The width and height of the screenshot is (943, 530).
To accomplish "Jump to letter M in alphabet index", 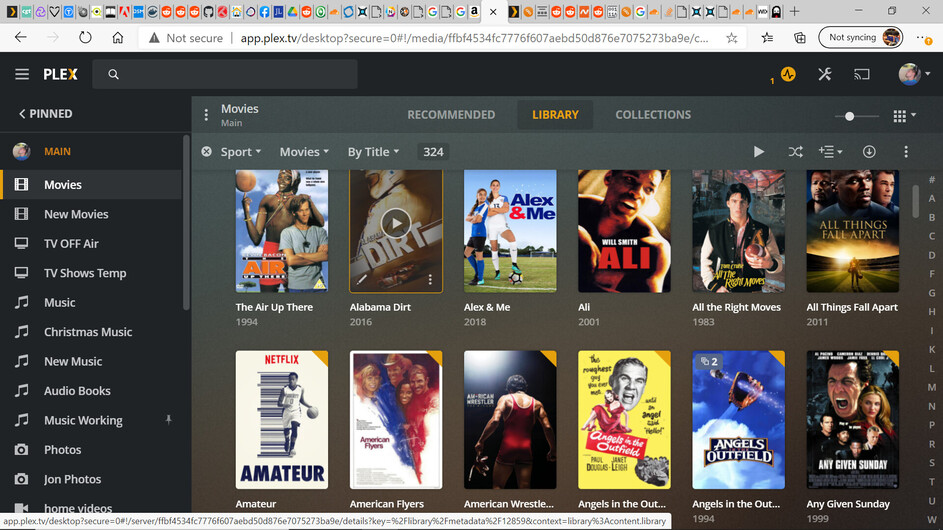I will pos(932,387).
